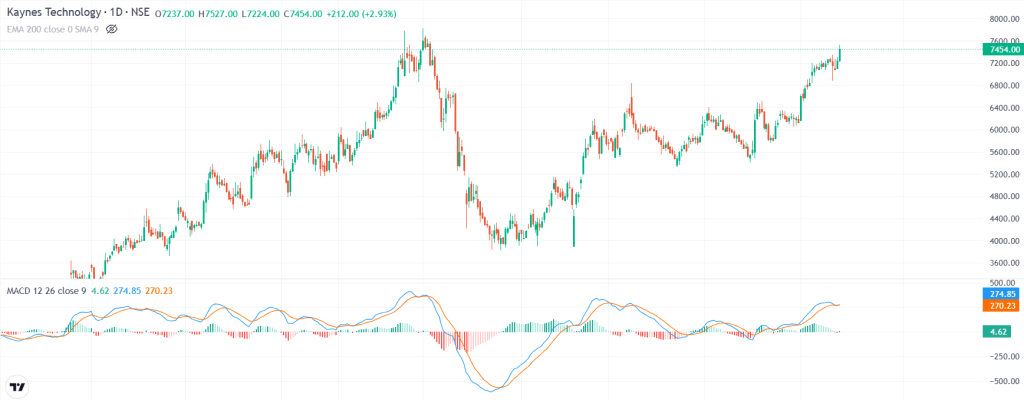Click the open price O7237.00 value
This screenshot has height=400, width=1024.
tap(175, 14)
